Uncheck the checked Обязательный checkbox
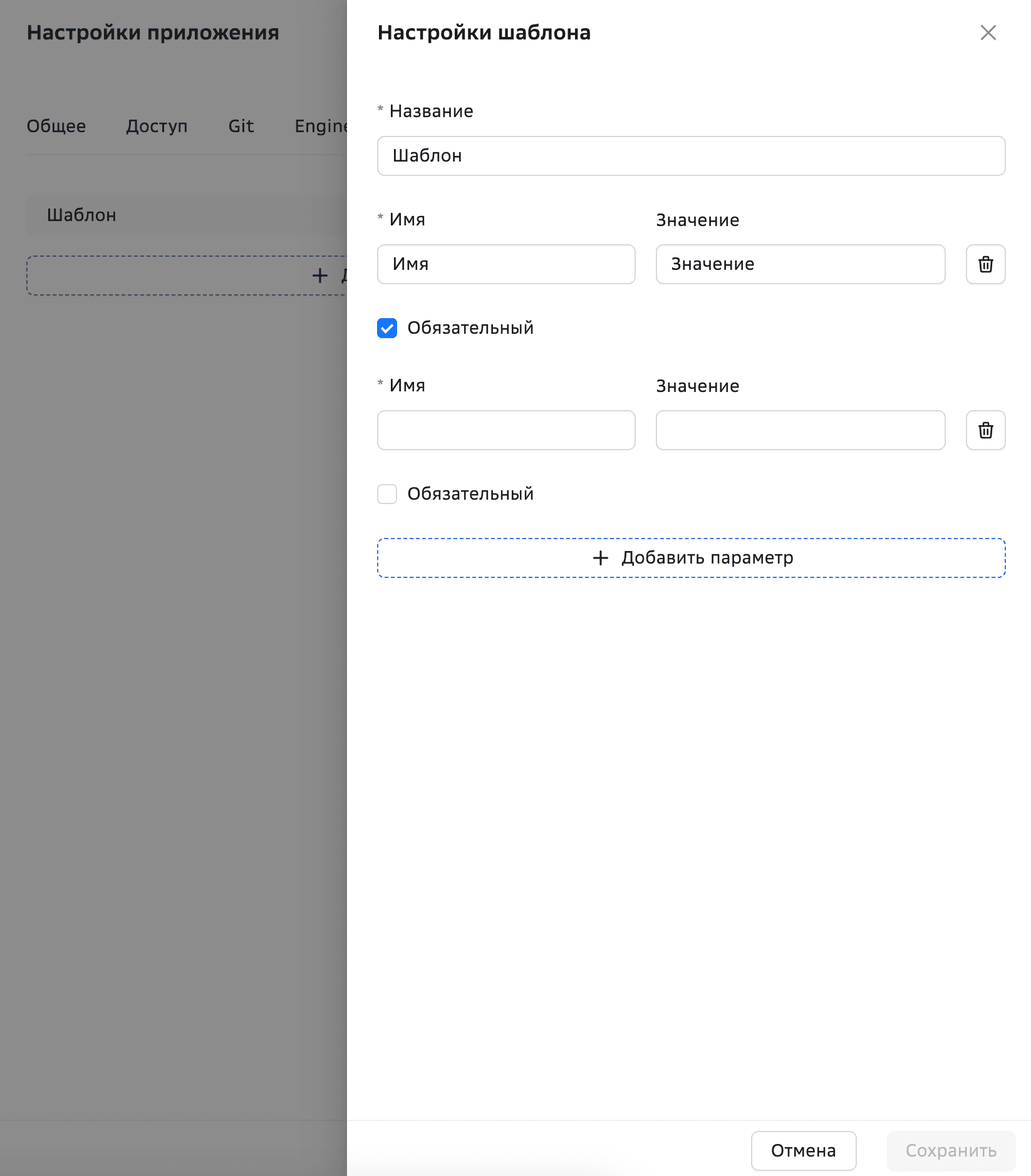 click(387, 328)
